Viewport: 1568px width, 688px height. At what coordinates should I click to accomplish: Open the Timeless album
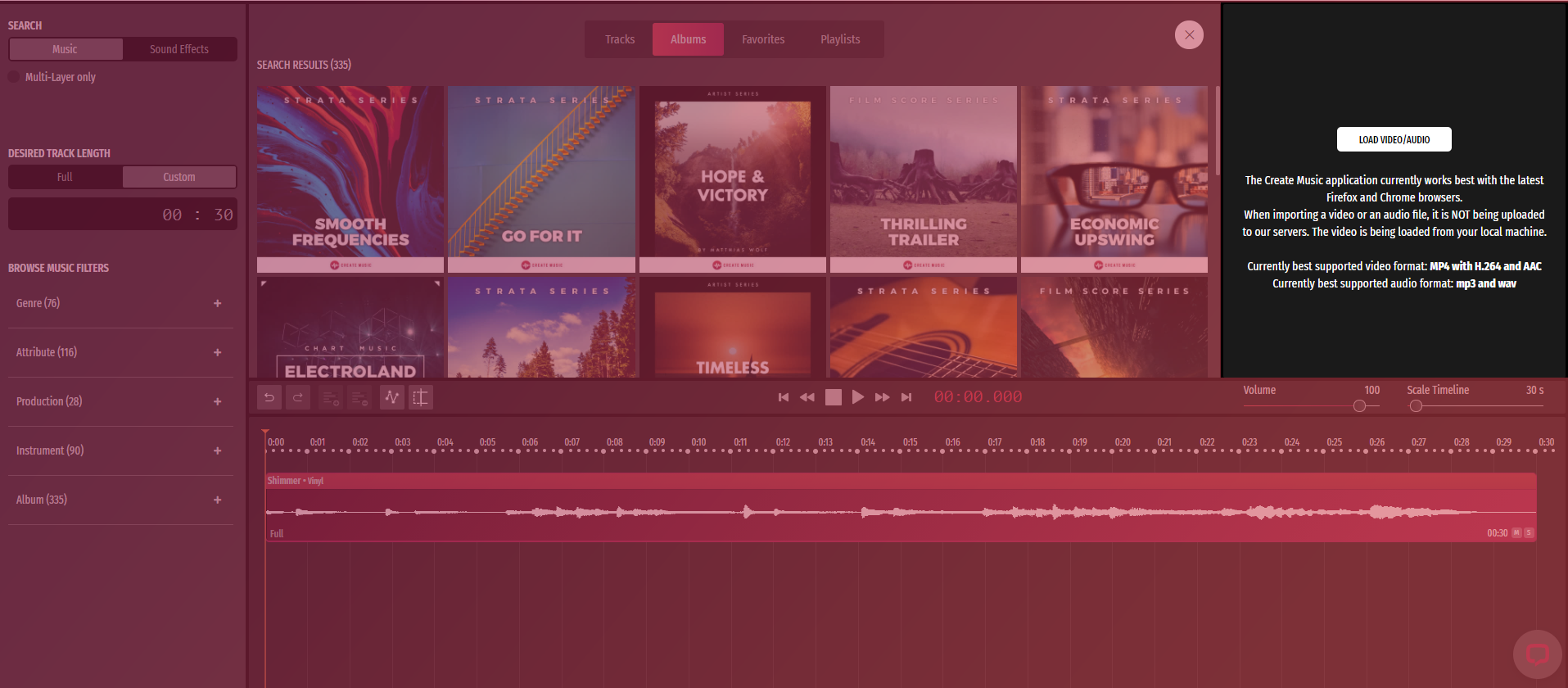[x=732, y=328]
